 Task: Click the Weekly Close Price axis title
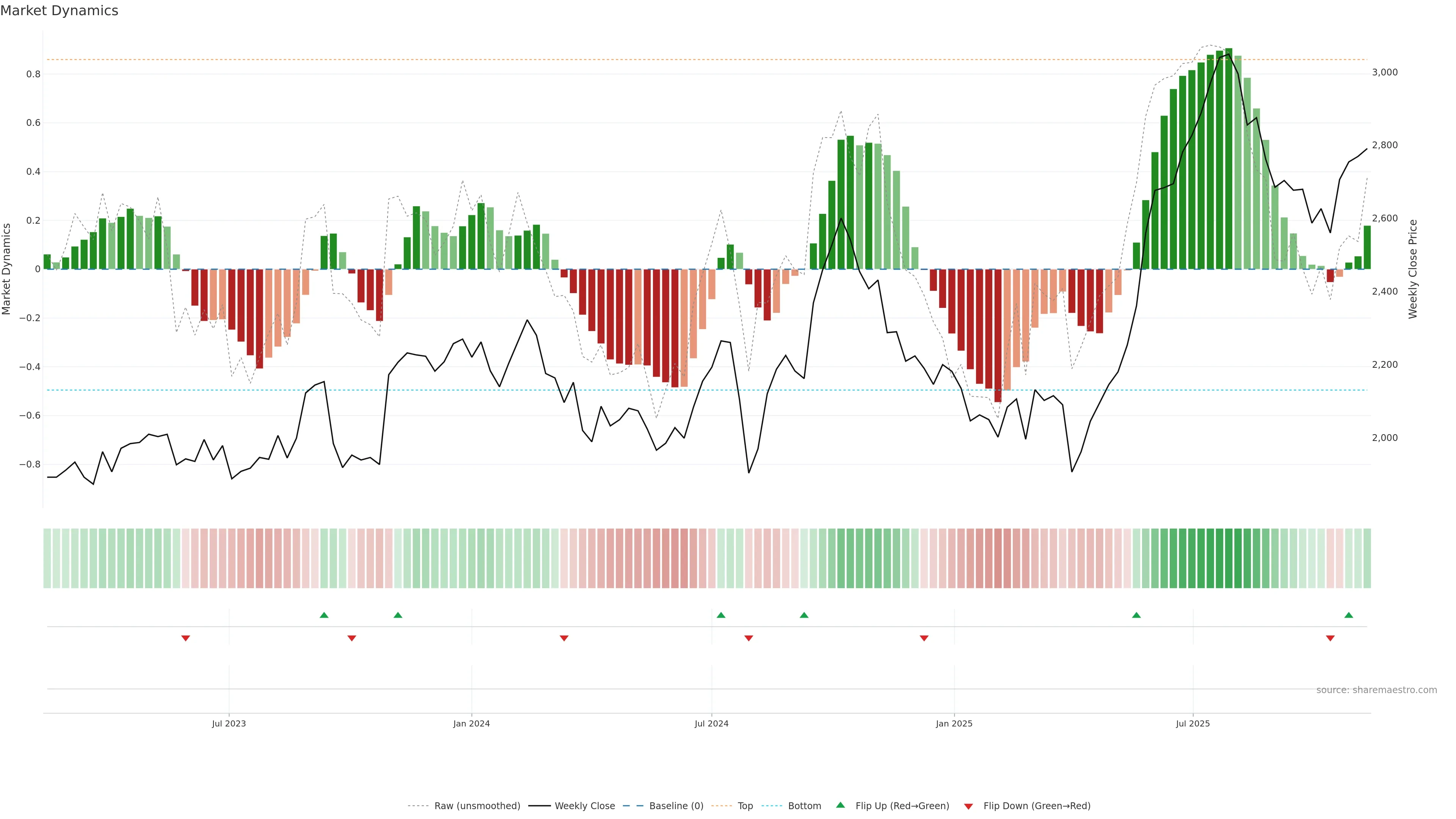[x=1412, y=269]
